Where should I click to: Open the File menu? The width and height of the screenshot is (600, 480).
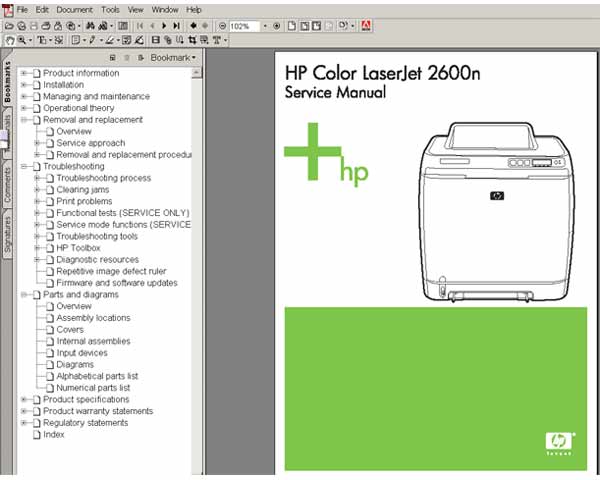point(22,10)
